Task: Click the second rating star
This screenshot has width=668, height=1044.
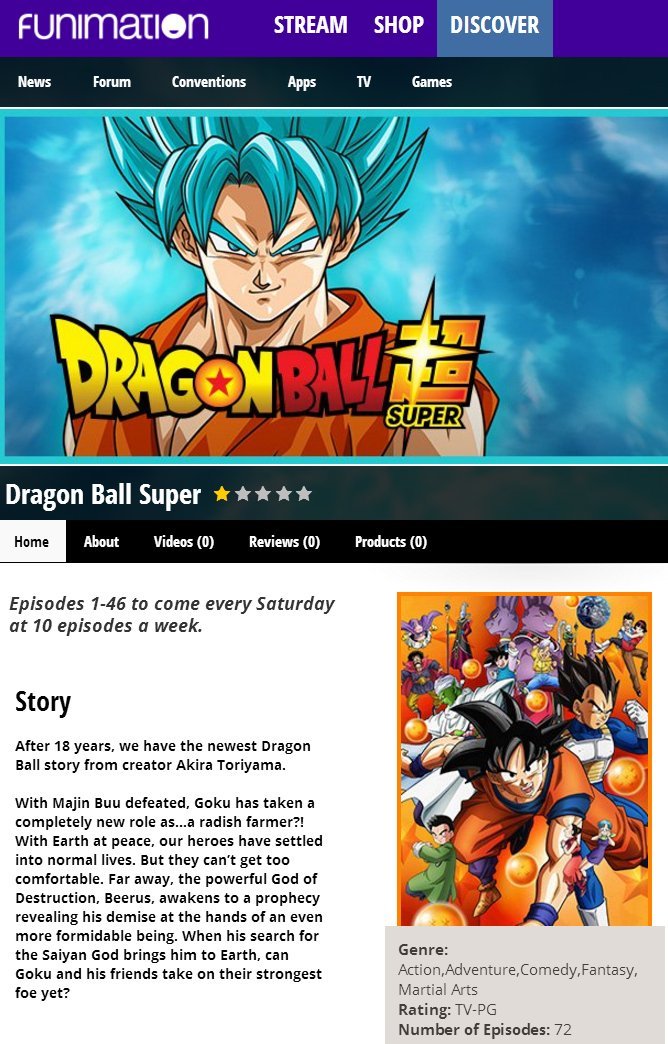Action: click(242, 493)
